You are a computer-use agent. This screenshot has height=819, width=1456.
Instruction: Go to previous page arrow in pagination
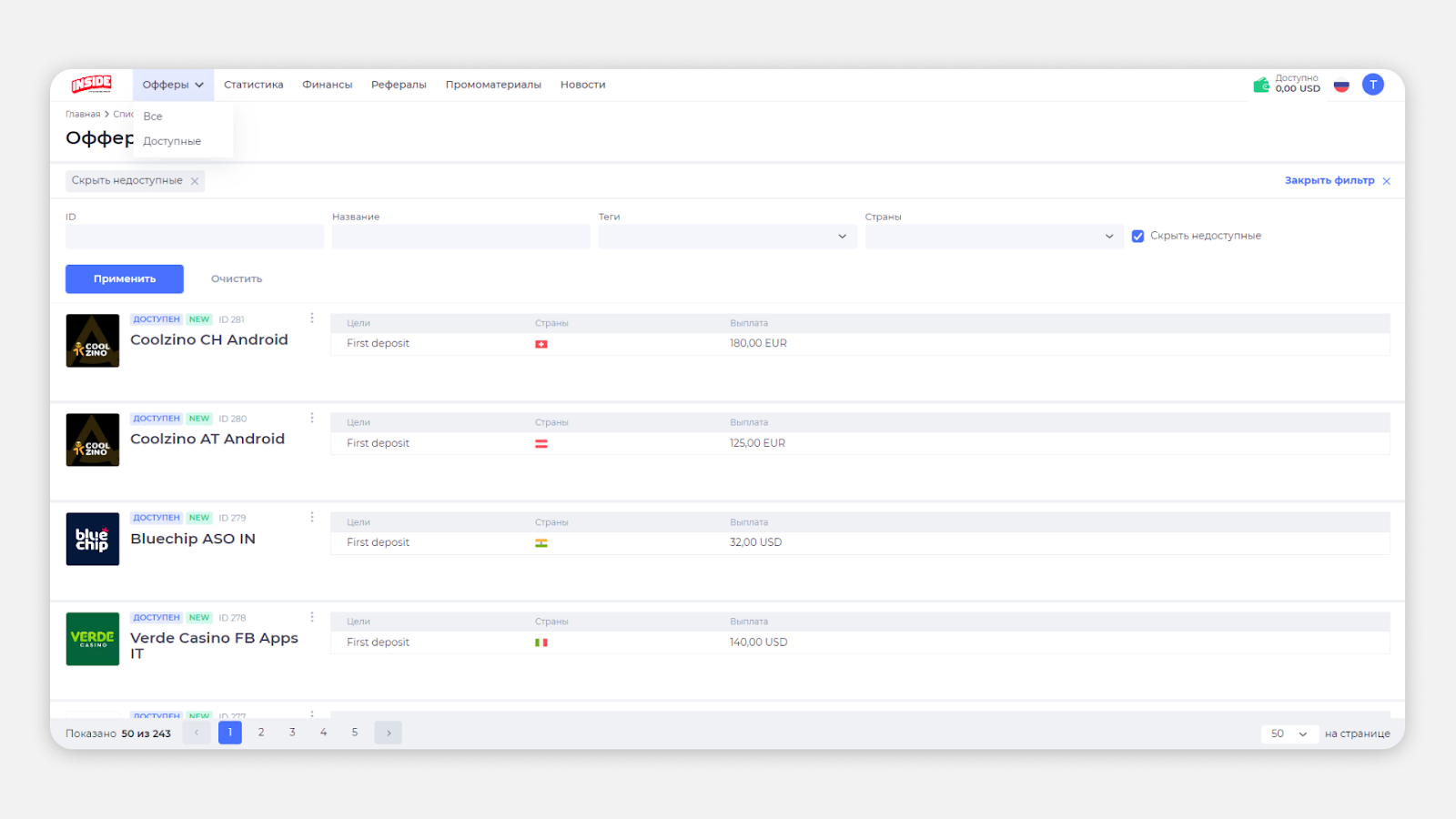197,733
